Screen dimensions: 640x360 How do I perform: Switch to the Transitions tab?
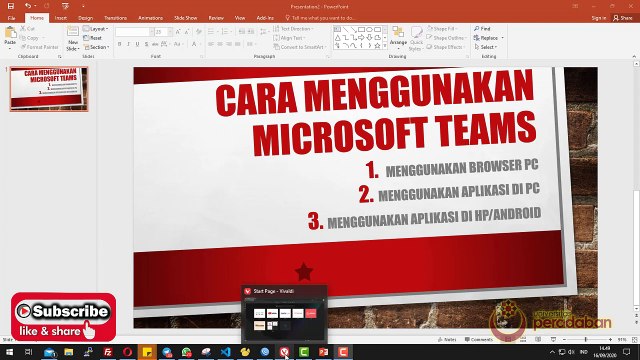[x=115, y=18]
